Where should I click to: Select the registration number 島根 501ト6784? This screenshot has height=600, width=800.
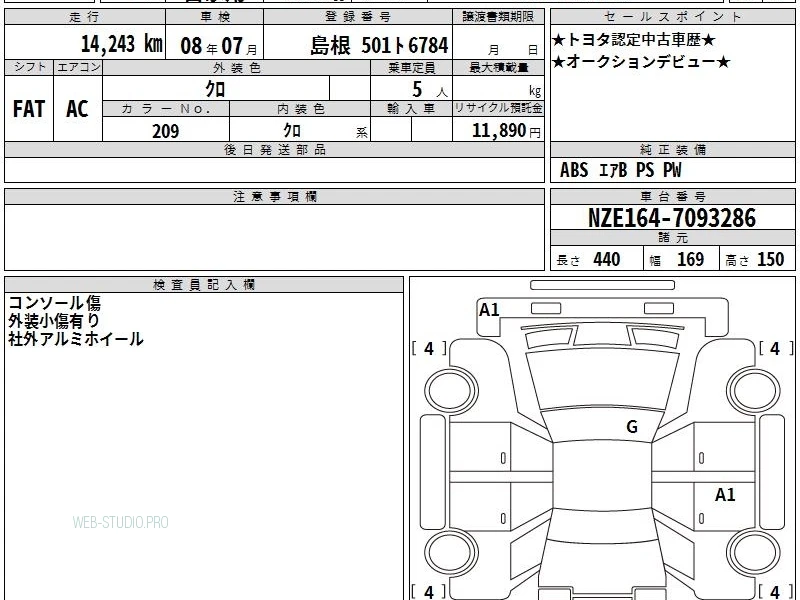click(x=379, y=45)
